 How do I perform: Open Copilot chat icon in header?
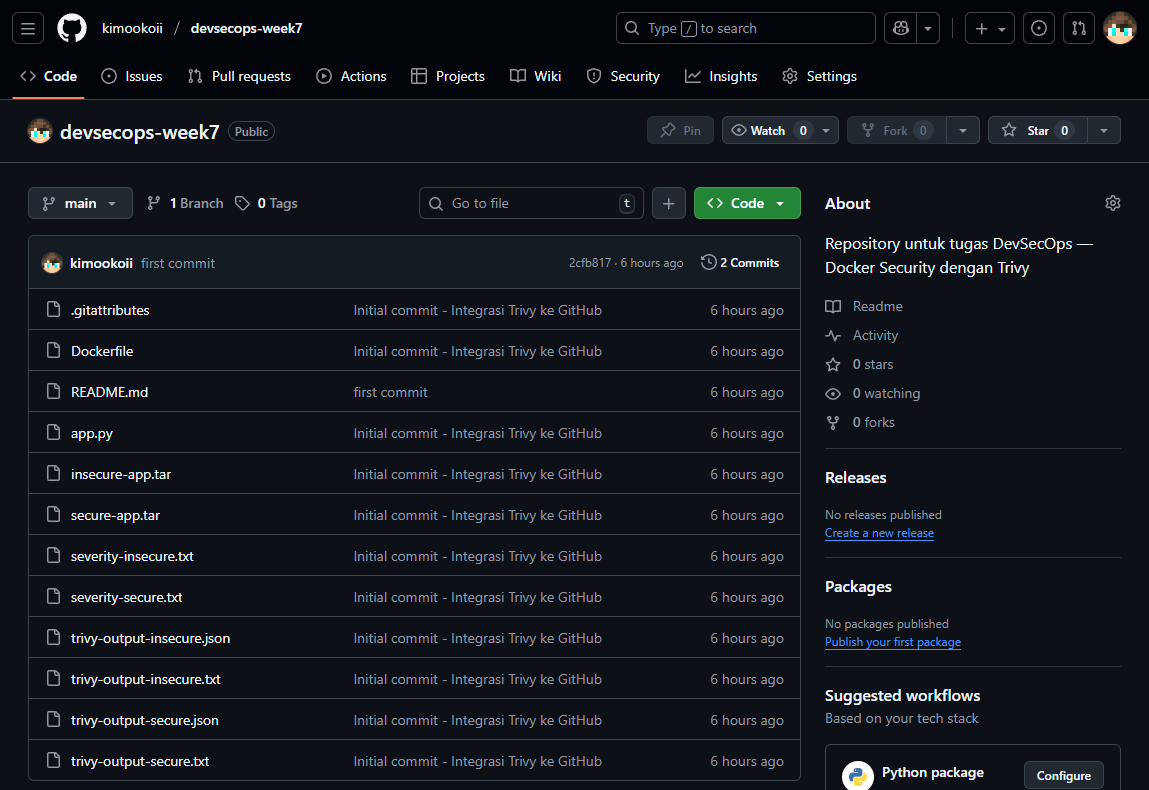900,28
